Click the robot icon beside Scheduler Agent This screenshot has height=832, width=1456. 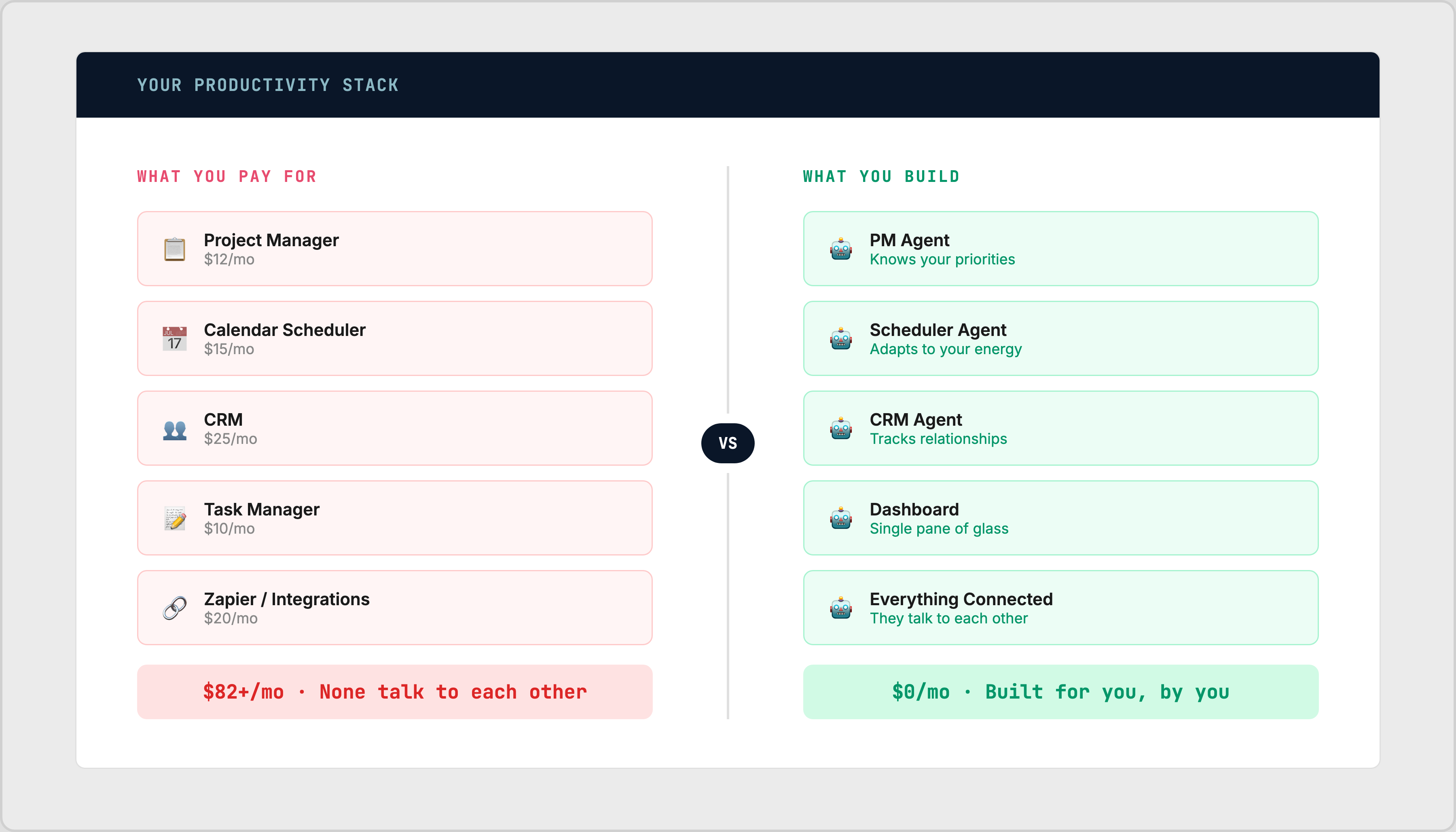tap(840, 339)
